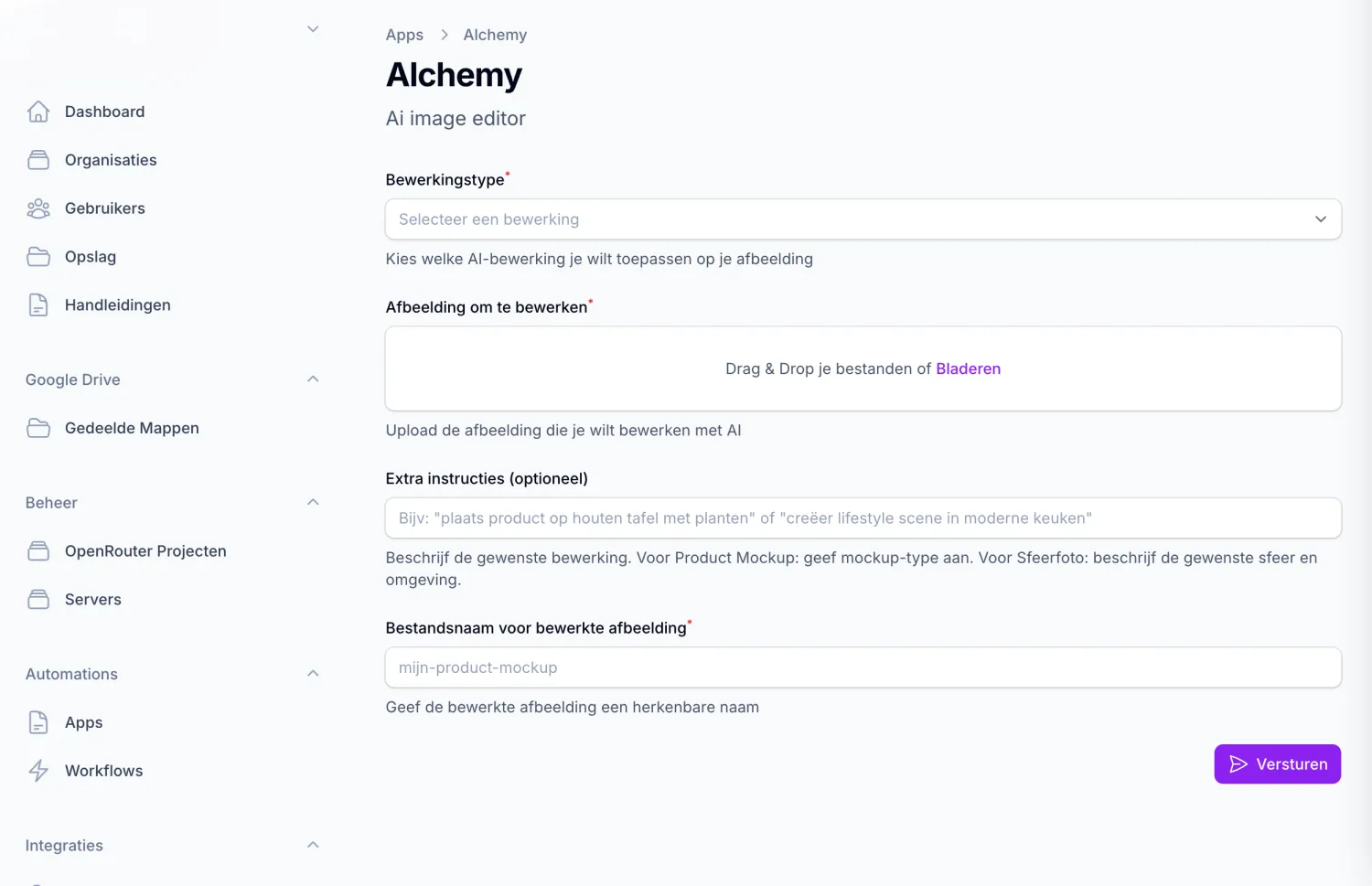The width and height of the screenshot is (1372, 886).
Task: Click the Servers sidebar icon
Action: pos(38,600)
